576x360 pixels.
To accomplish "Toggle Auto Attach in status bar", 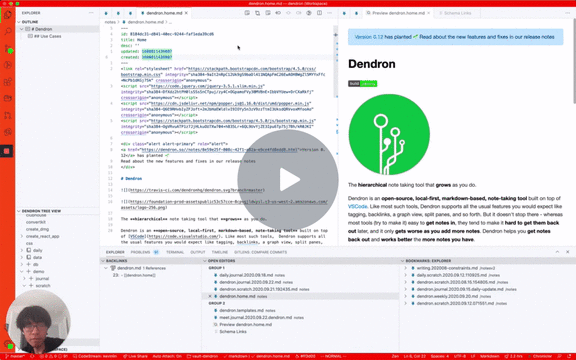I will click(167, 356).
